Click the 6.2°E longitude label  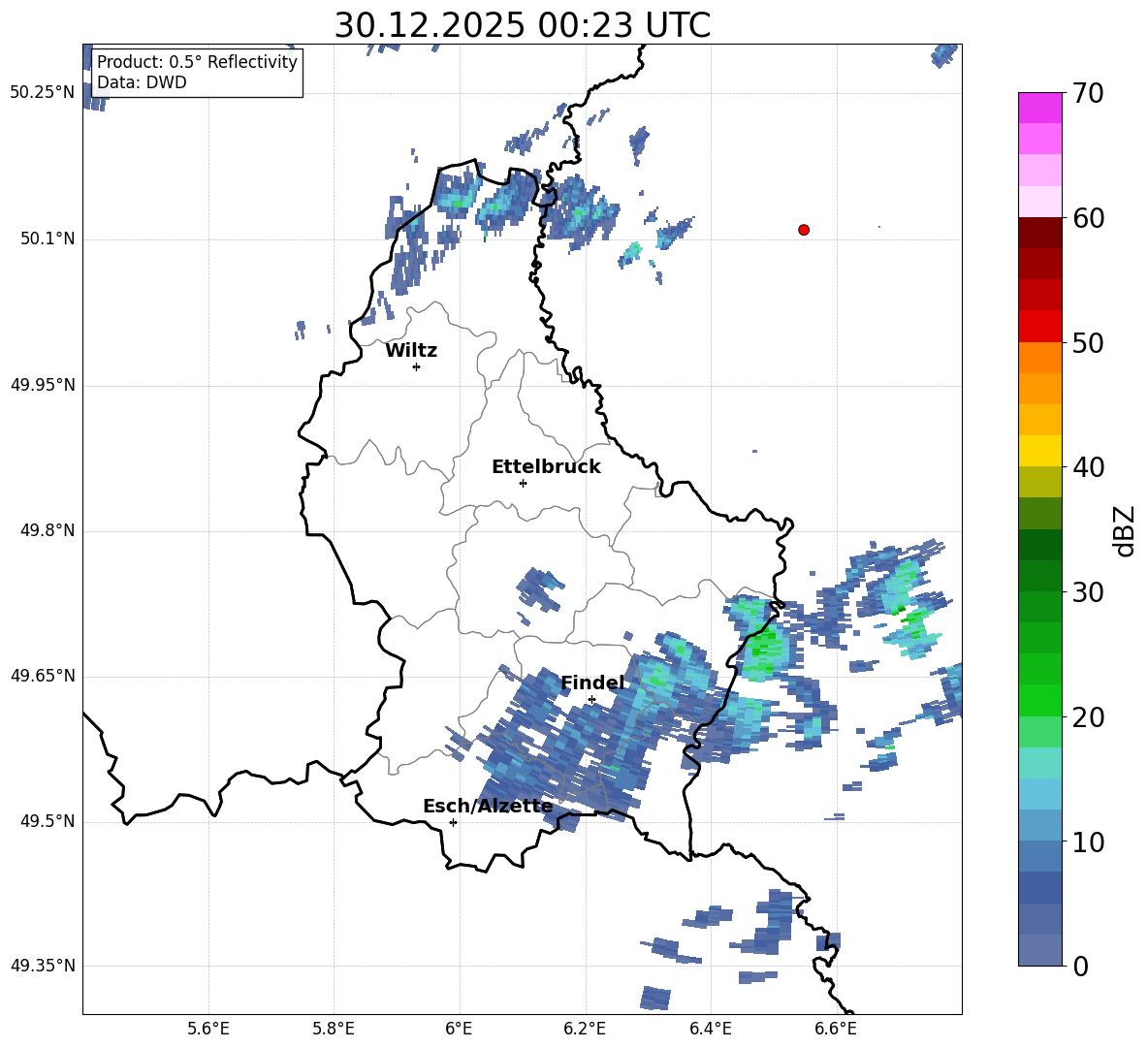pyautogui.click(x=585, y=1029)
